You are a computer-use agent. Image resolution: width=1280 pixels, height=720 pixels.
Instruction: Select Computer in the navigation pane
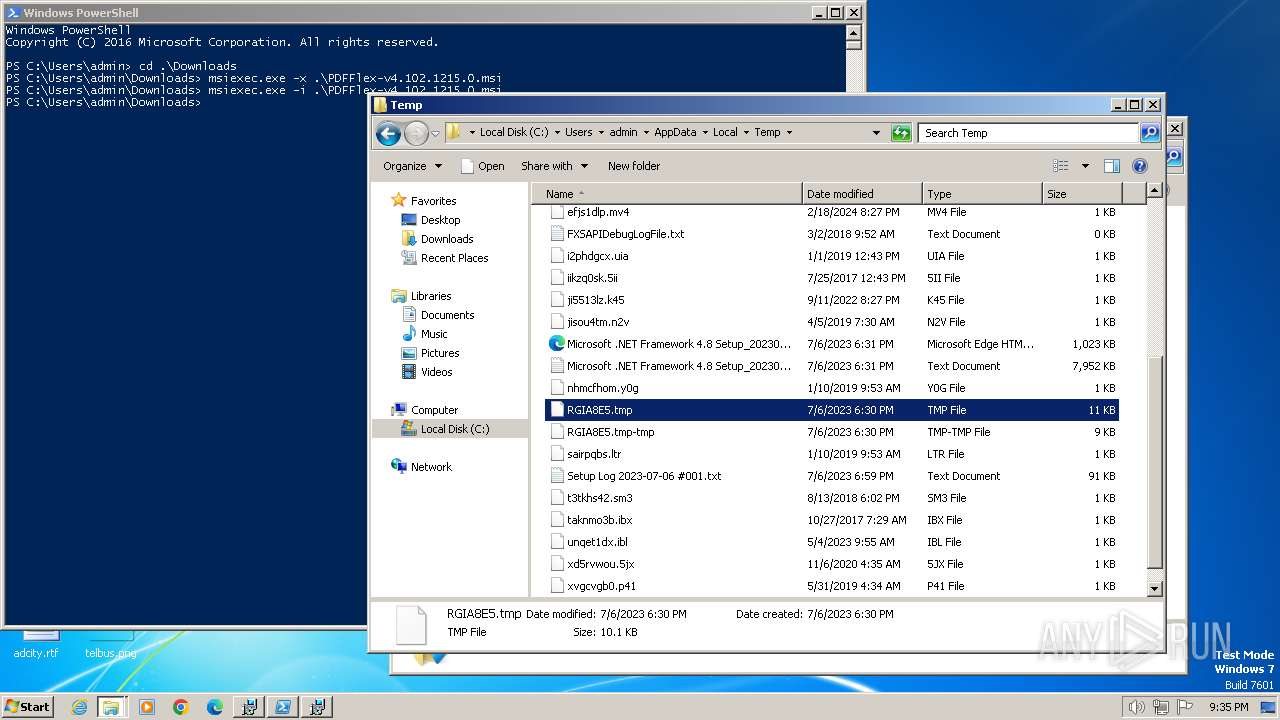pos(434,410)
